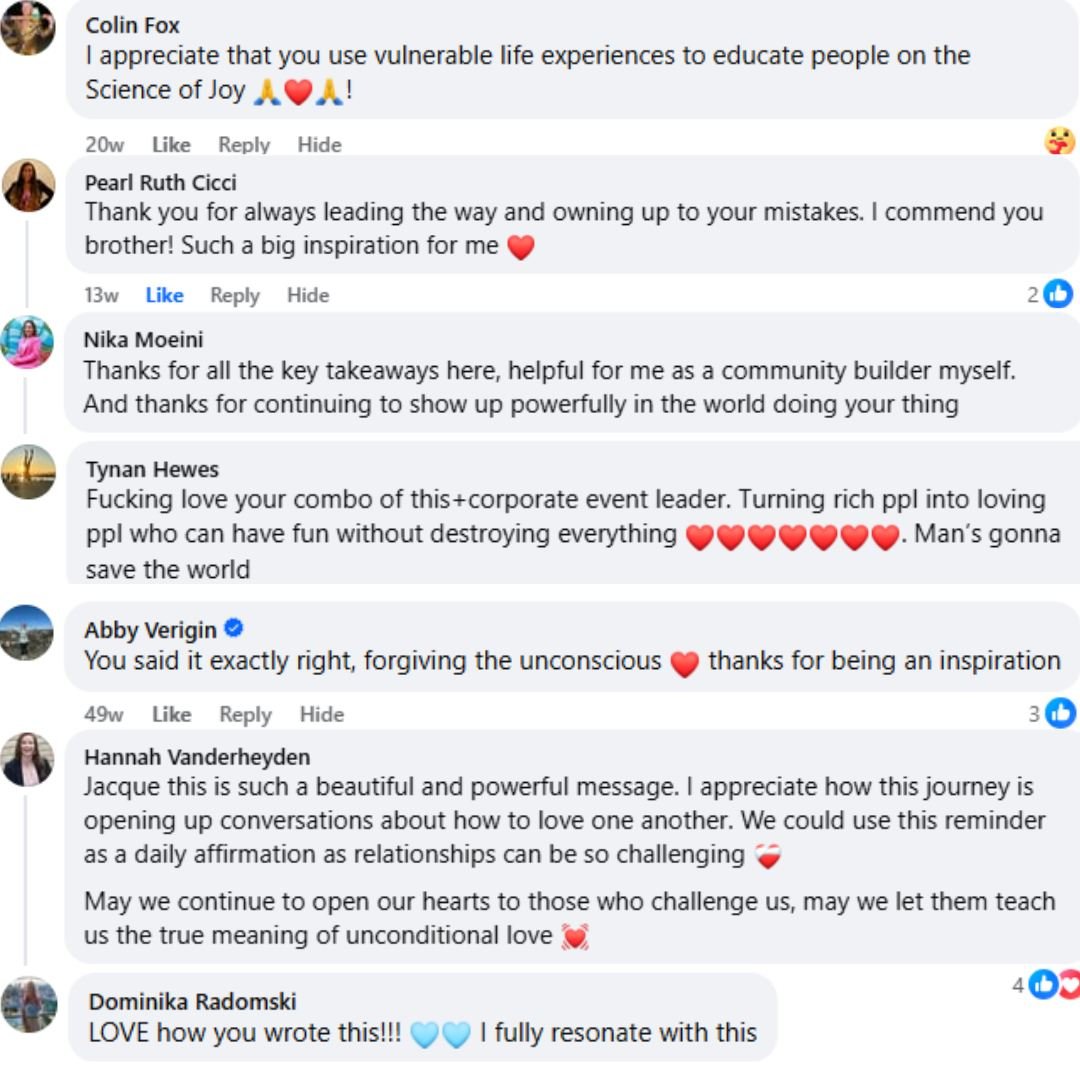Hide Colin Fox's comment

(x=319, y=145)
